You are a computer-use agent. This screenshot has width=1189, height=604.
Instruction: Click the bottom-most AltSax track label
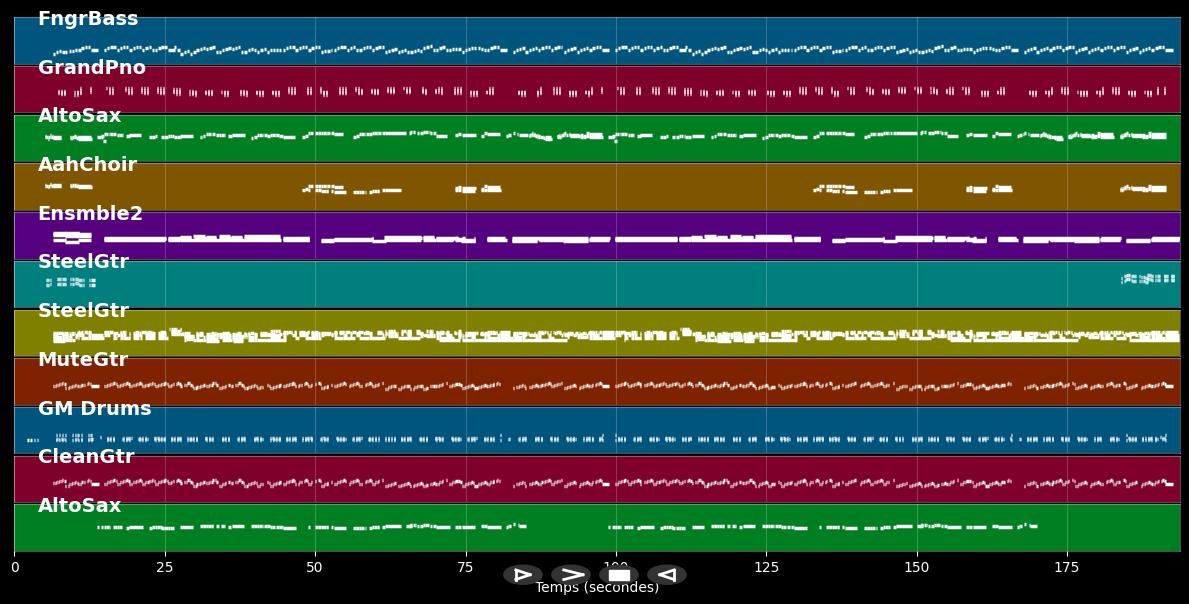pos(79,506)
